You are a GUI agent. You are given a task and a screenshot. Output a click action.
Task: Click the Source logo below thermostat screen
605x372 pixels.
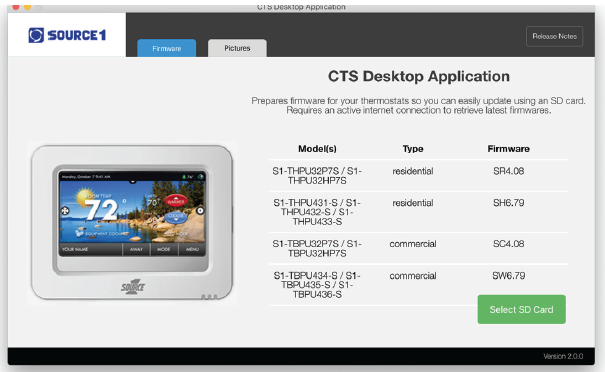point(133,287)
